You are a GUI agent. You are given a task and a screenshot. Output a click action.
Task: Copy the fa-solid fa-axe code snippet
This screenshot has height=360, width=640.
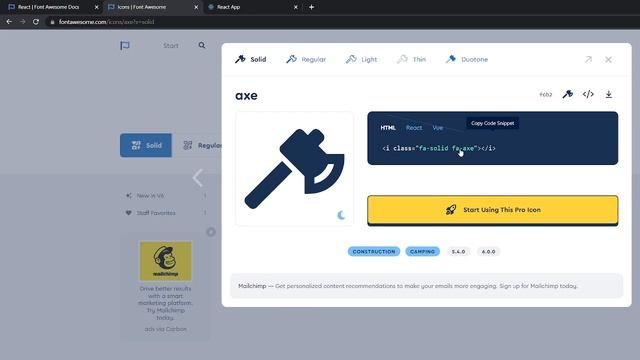[439, 148]
